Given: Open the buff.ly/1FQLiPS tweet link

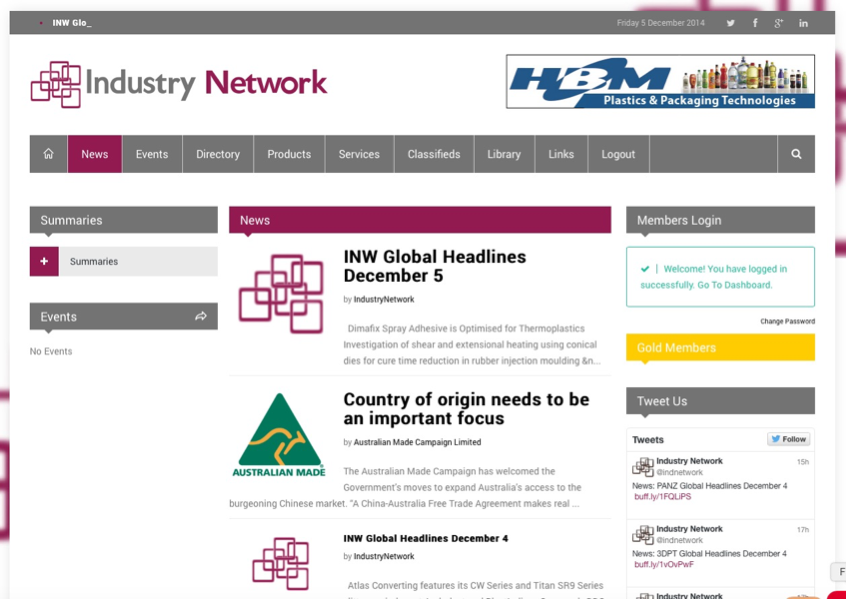Looking at the screenshot, I should pos(662,496).
